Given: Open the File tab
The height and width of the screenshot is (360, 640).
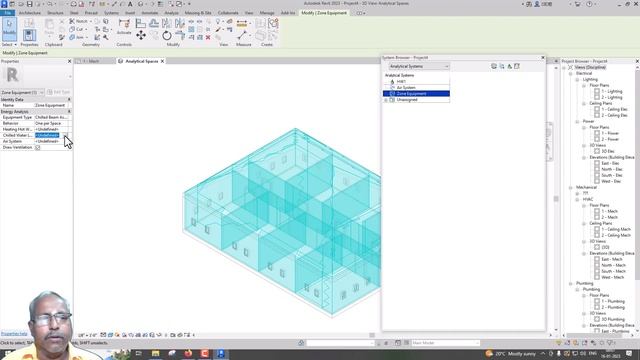Looking at the screenshot, I should [x=7, y=13].
